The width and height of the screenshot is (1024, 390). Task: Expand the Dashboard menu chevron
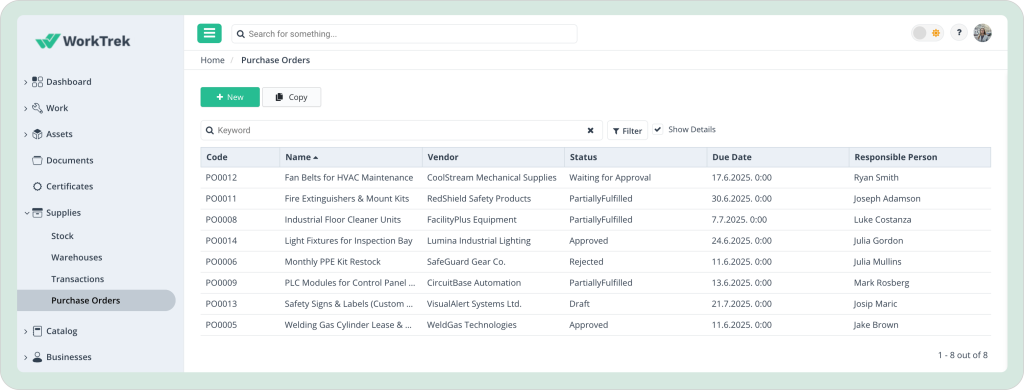(x=25, y=82)
